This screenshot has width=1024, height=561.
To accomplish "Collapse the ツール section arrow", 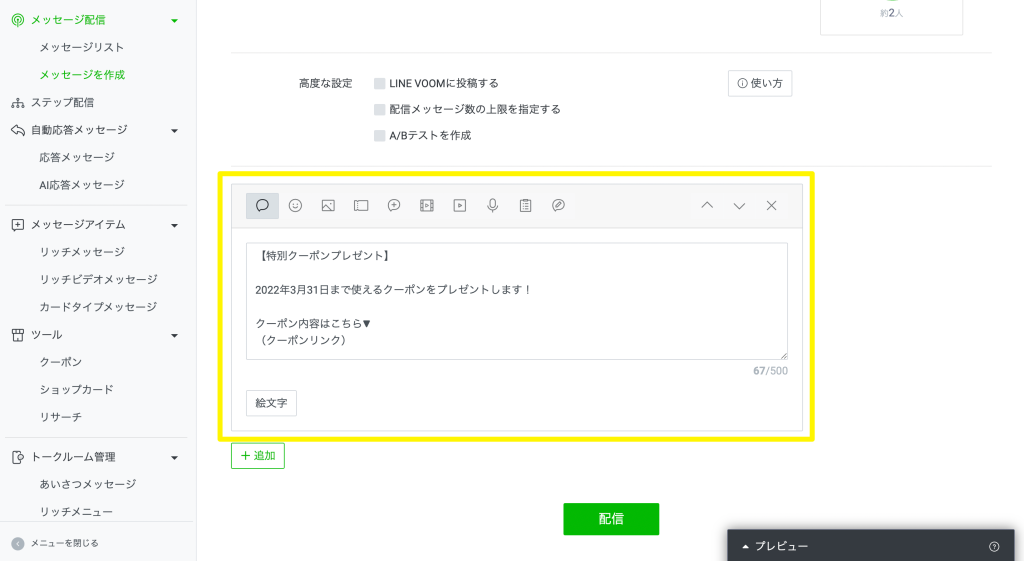I will 174,336.
